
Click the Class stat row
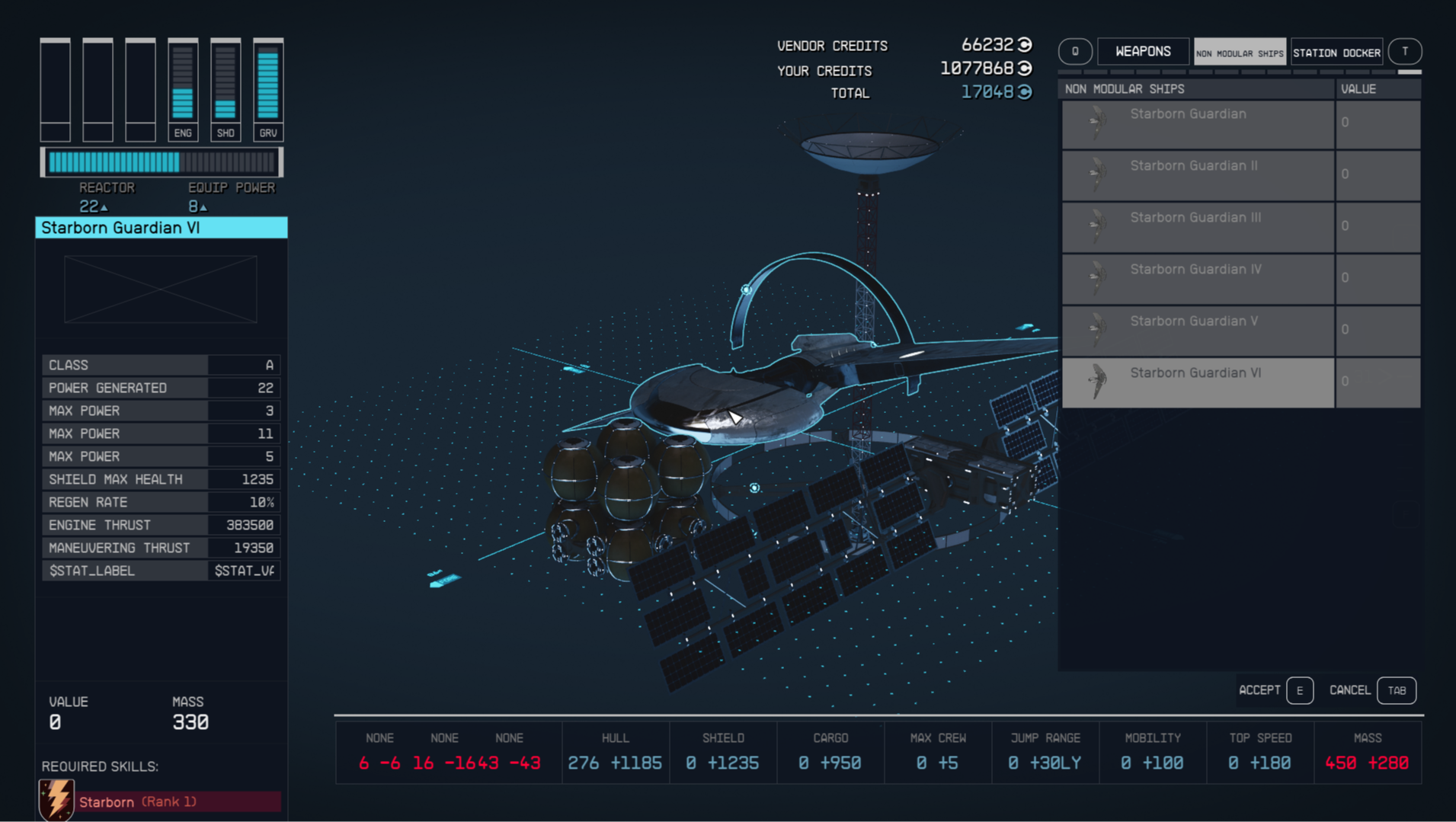pos(162,365)
